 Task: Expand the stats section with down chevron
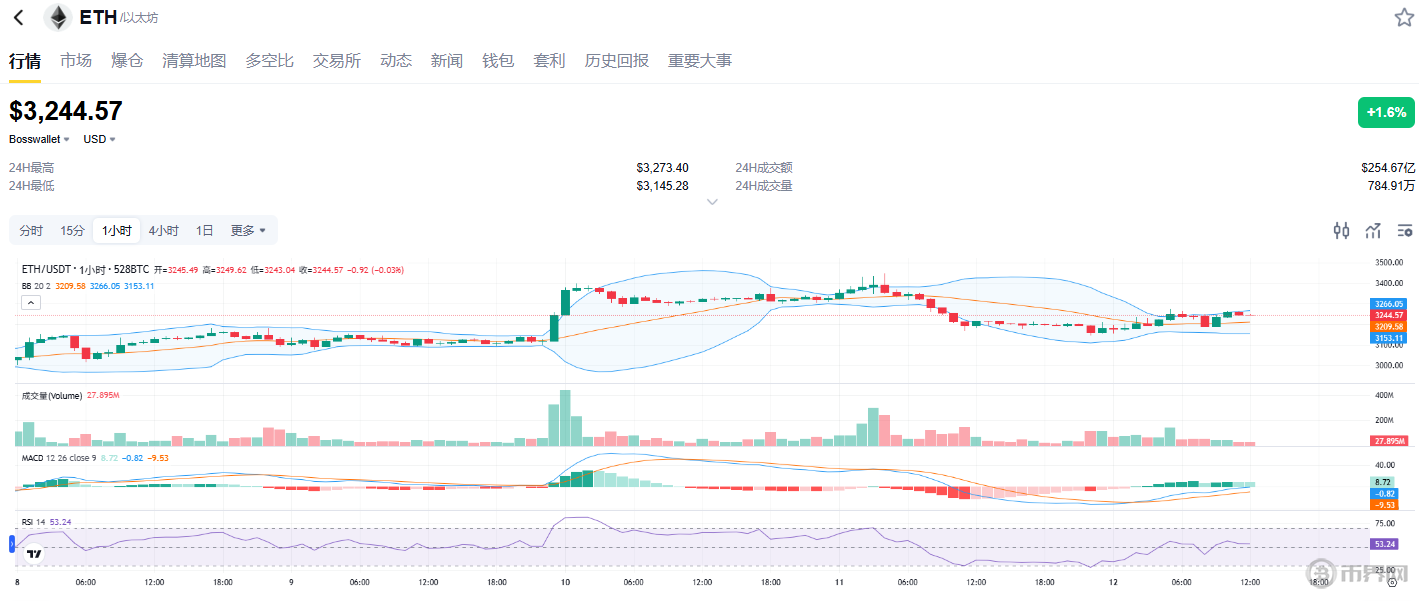(712, 202)
